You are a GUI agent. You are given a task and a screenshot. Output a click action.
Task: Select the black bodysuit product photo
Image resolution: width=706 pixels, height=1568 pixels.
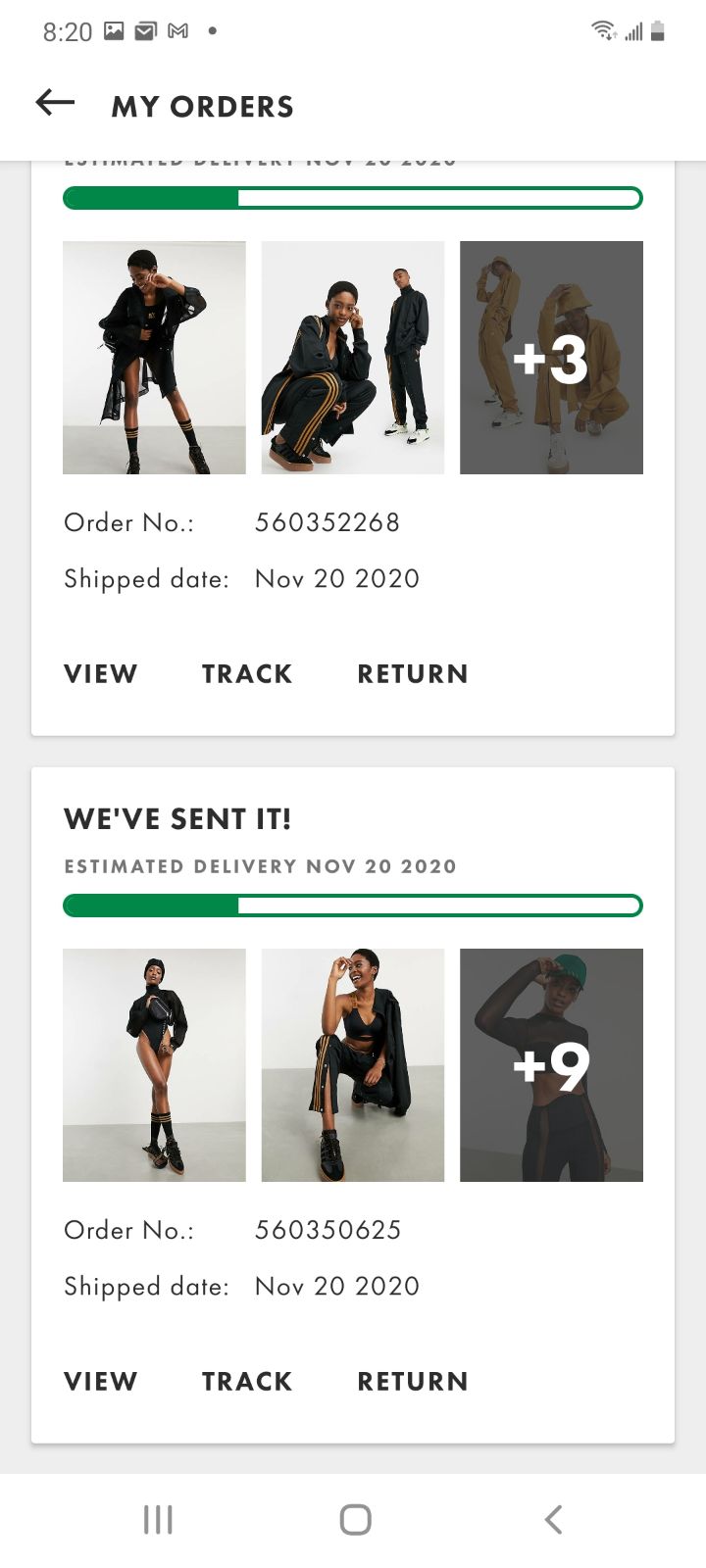(154, 1065)
